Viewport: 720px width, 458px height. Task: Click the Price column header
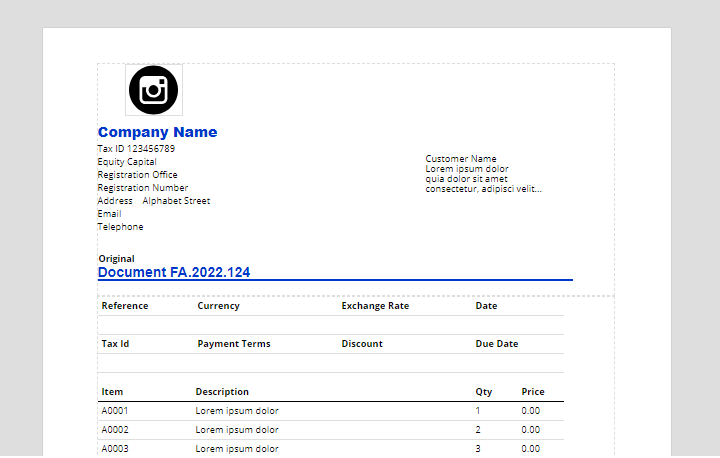coord(533,392)
